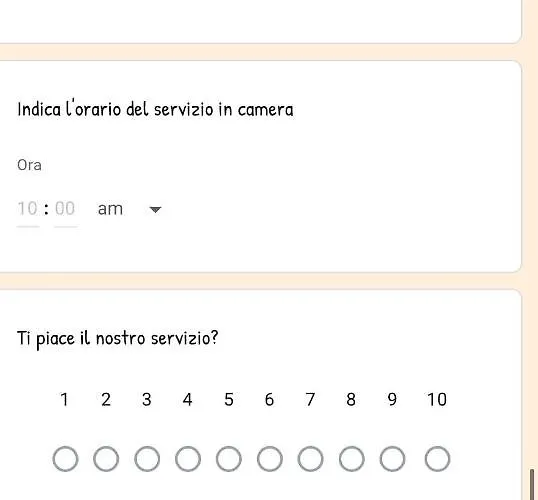Select rating 3 radio button

[x=147, y=459]
